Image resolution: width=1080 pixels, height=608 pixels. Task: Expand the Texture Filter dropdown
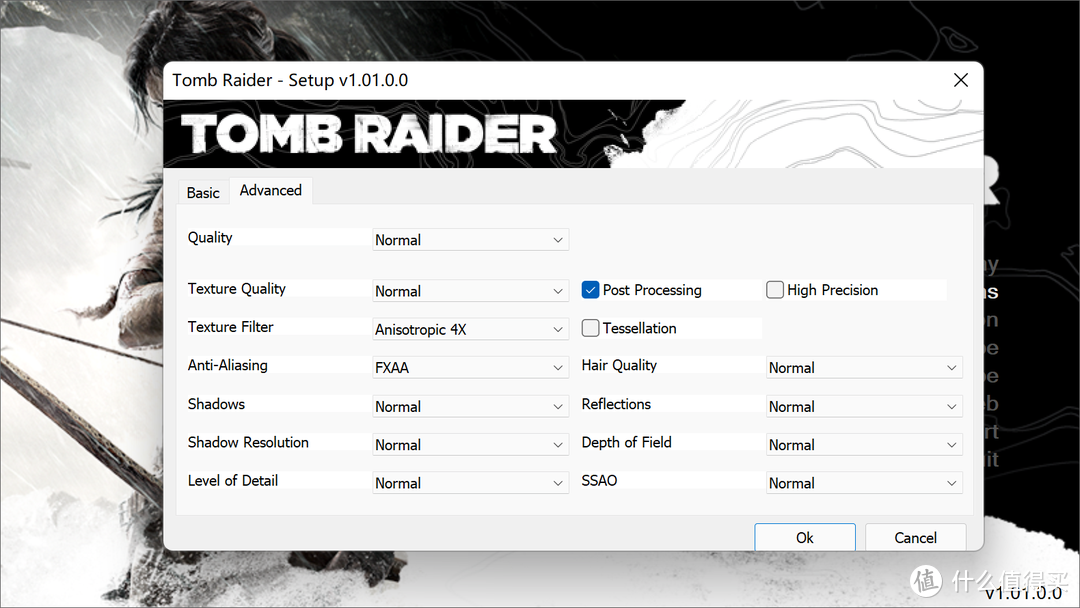coord(470,329)
